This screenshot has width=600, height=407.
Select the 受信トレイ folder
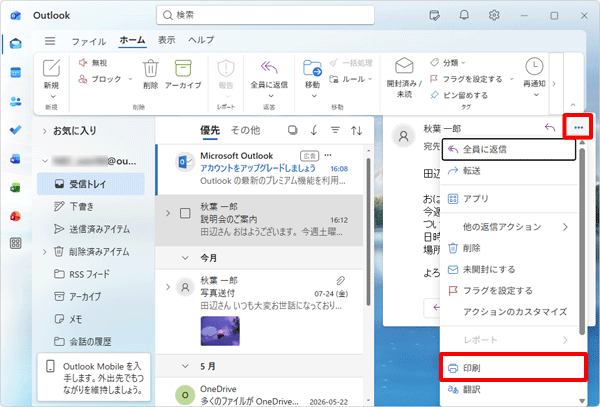pos(91,184)
